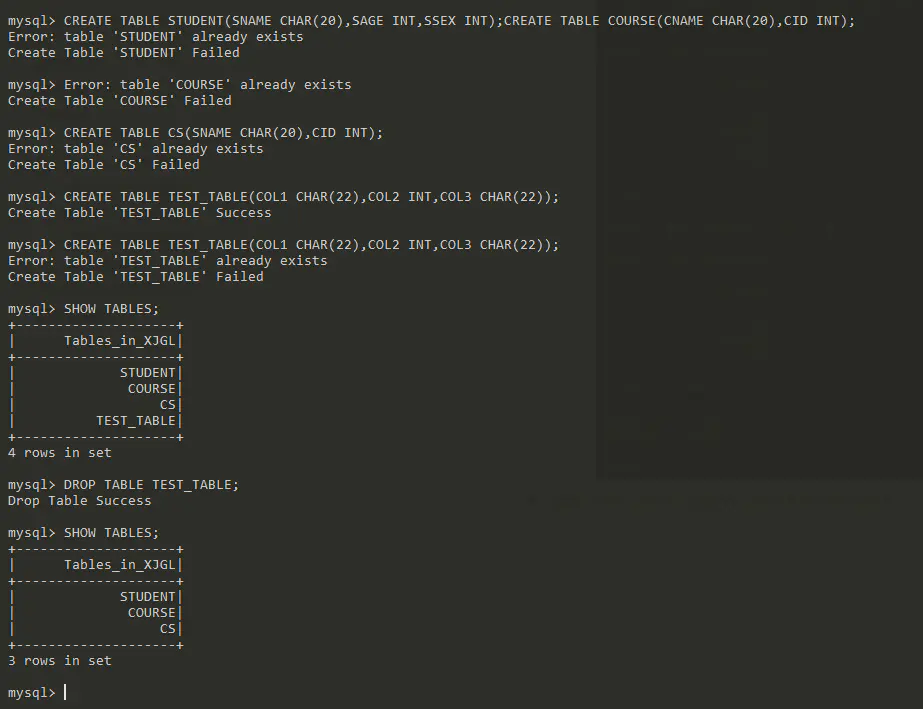
Task: Click the blinking cursor at the last mysql prompt
Action: click(65, 693)
